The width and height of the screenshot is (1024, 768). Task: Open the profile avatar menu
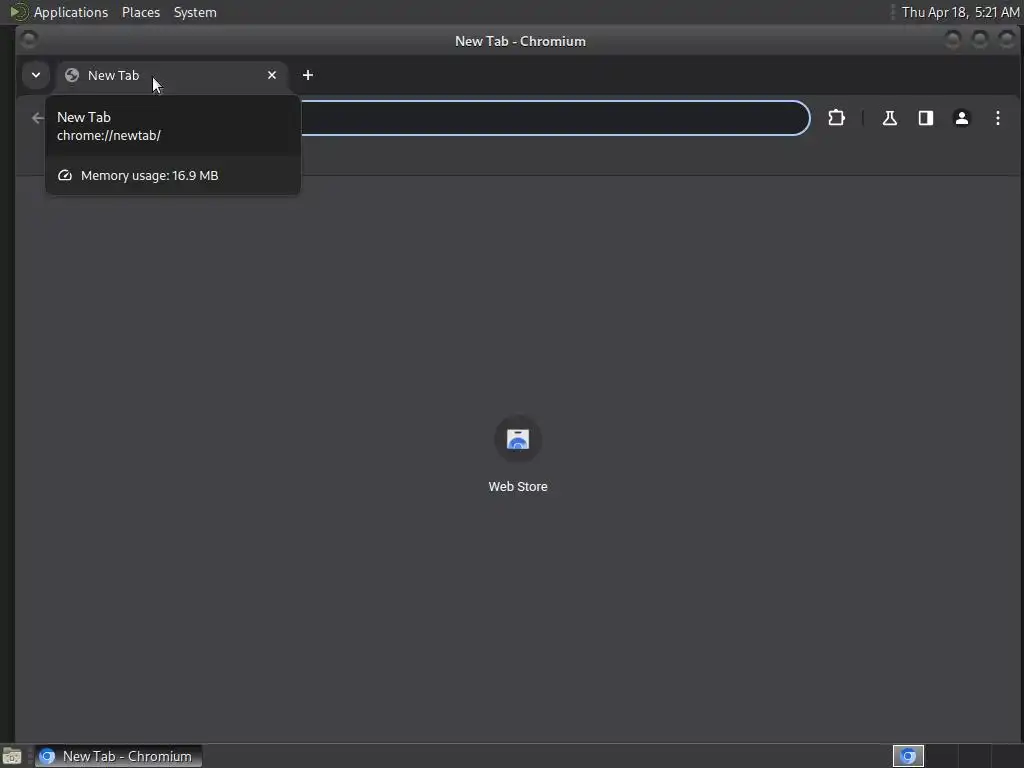pyautogui.click(x=961, y=118)
